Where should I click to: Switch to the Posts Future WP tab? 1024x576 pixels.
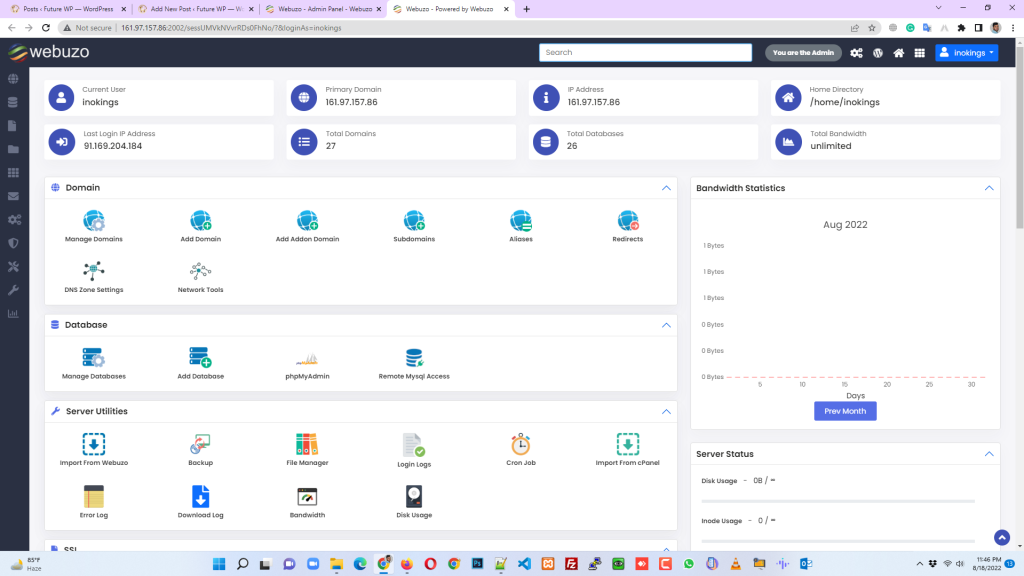68,9
